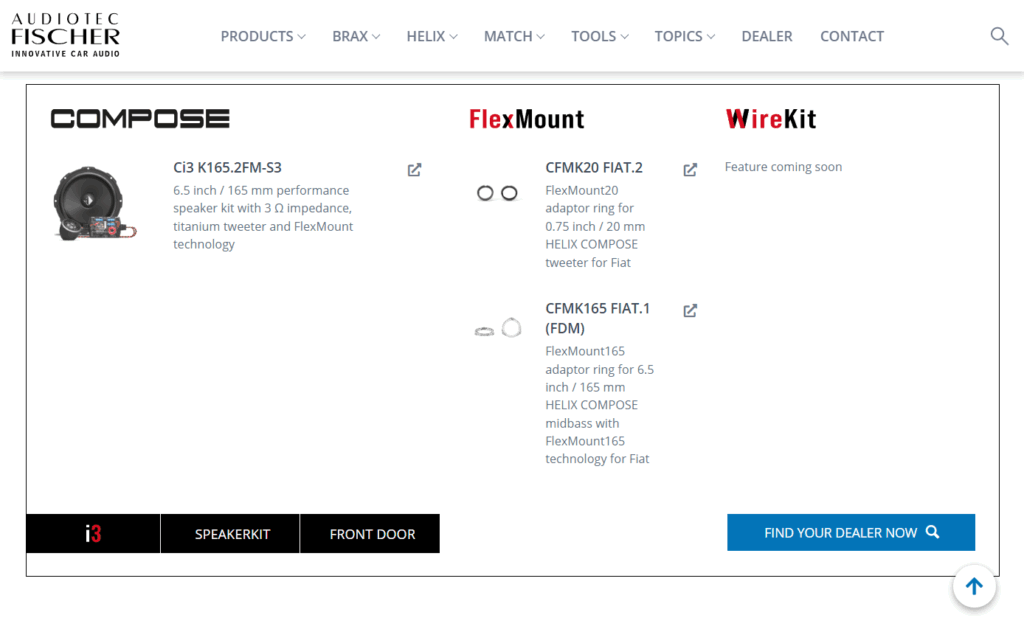Image resolution: width=1024 pixels, height=629 pixels.
Task: Open the MATCH dropdown menu
Action: click(514, 36)
